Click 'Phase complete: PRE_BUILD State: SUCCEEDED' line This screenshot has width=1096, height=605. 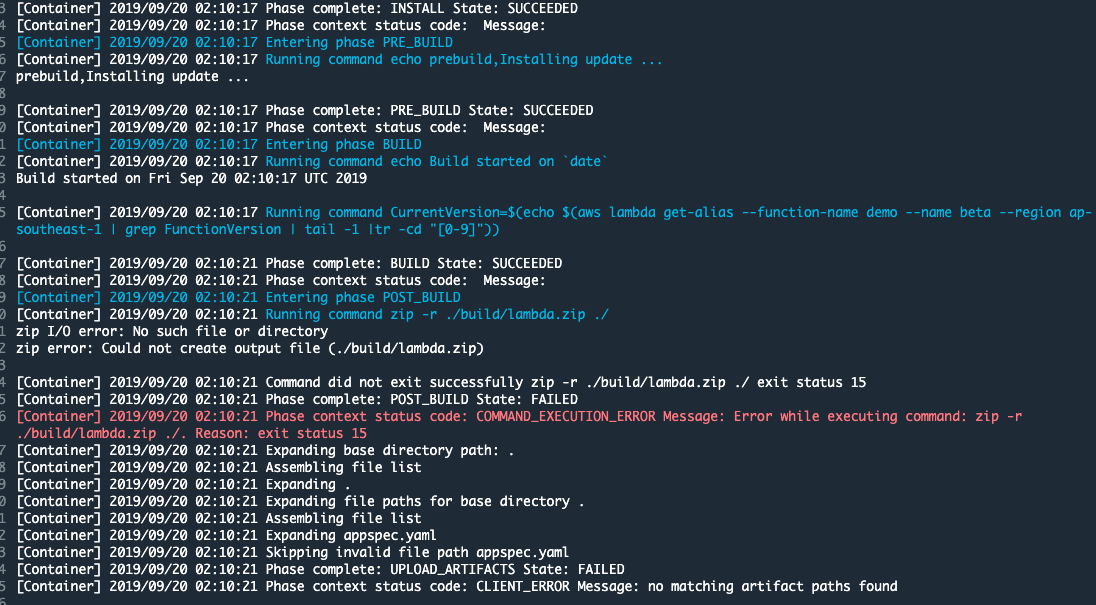[x=305, y=110]
